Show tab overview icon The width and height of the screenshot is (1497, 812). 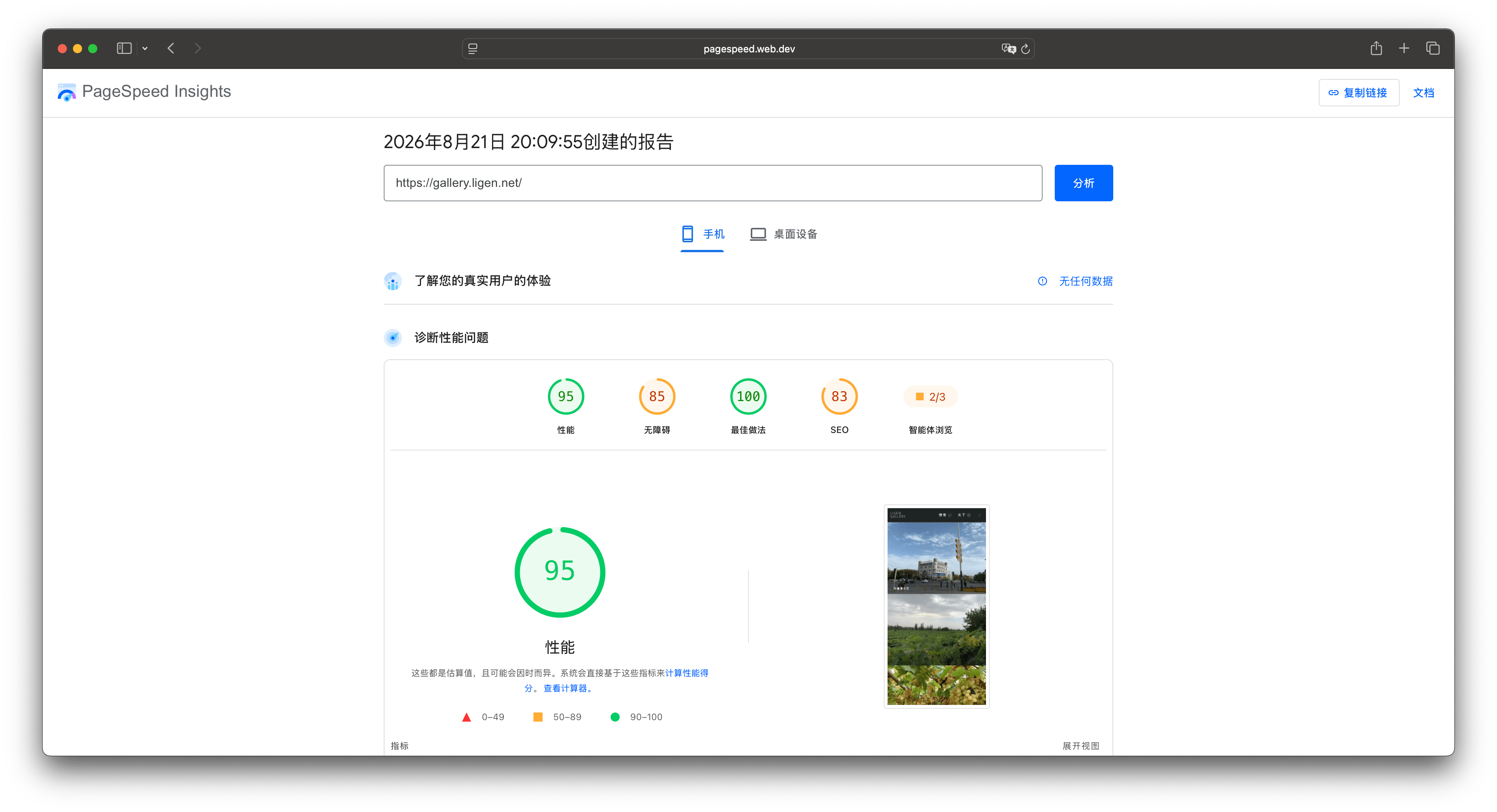pos(1432,48)
